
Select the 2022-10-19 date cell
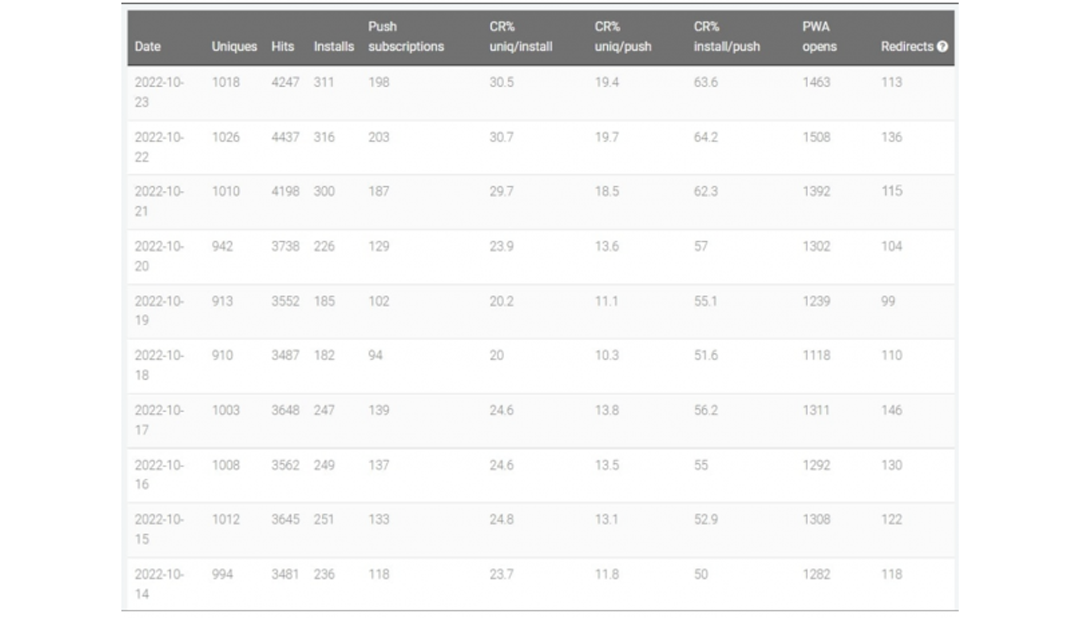tap(159, 310)
